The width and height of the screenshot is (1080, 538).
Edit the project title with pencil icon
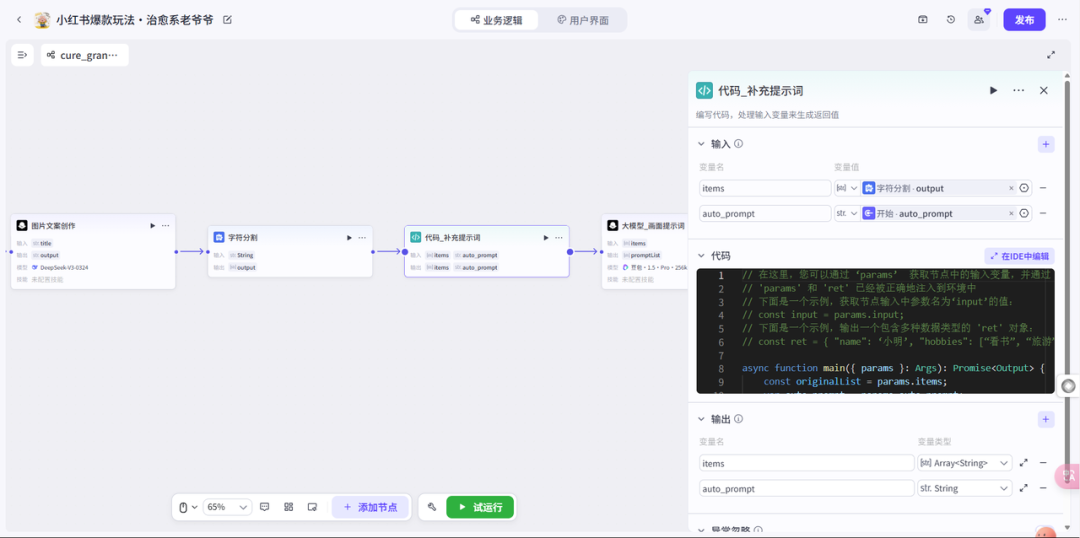tap(227, 19)
